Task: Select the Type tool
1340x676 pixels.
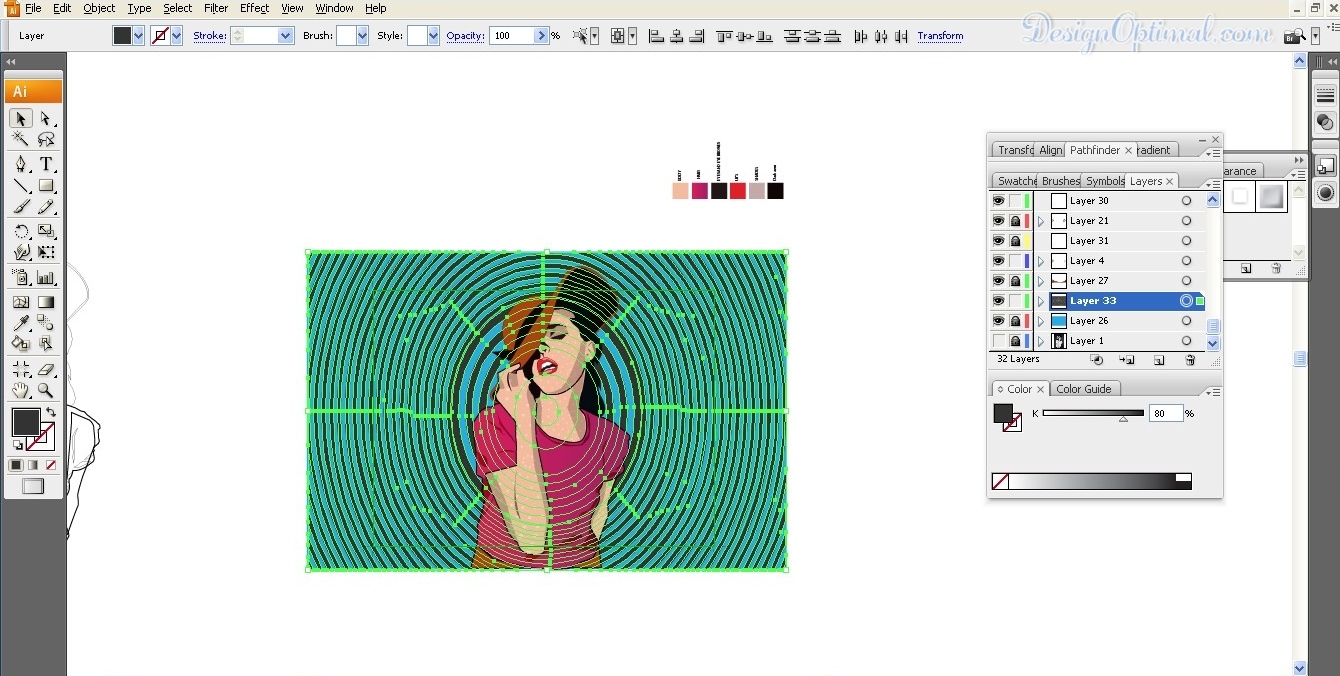Action: (46, 164)
